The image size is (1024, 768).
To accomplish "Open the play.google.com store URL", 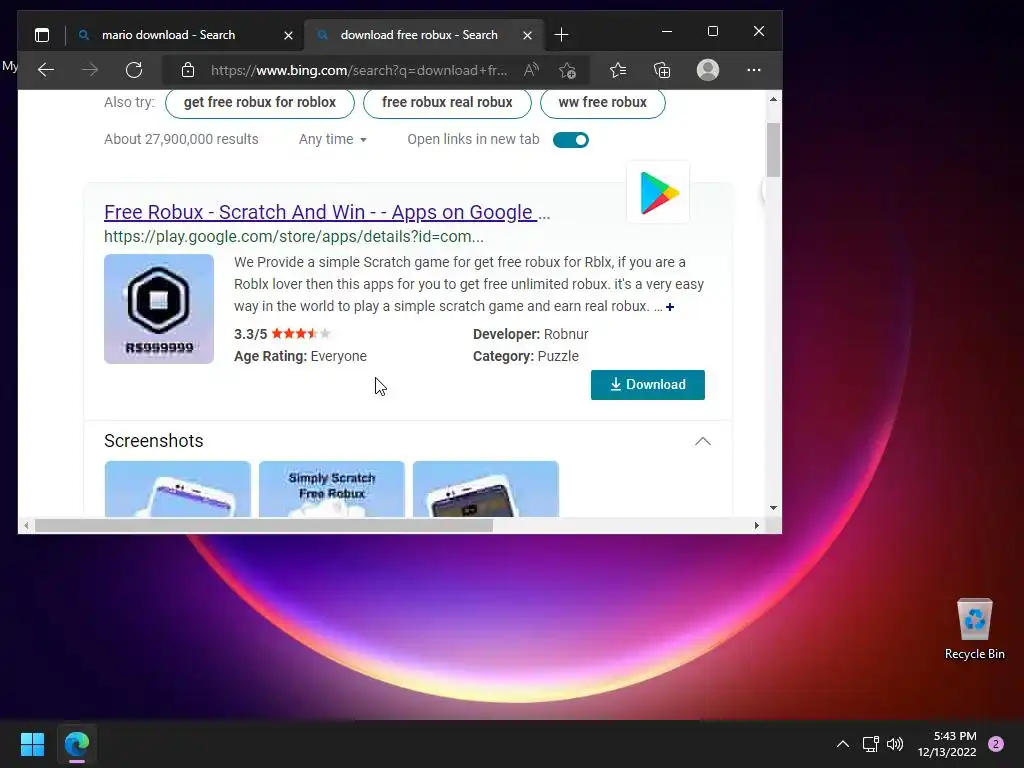I will [294, 236].
